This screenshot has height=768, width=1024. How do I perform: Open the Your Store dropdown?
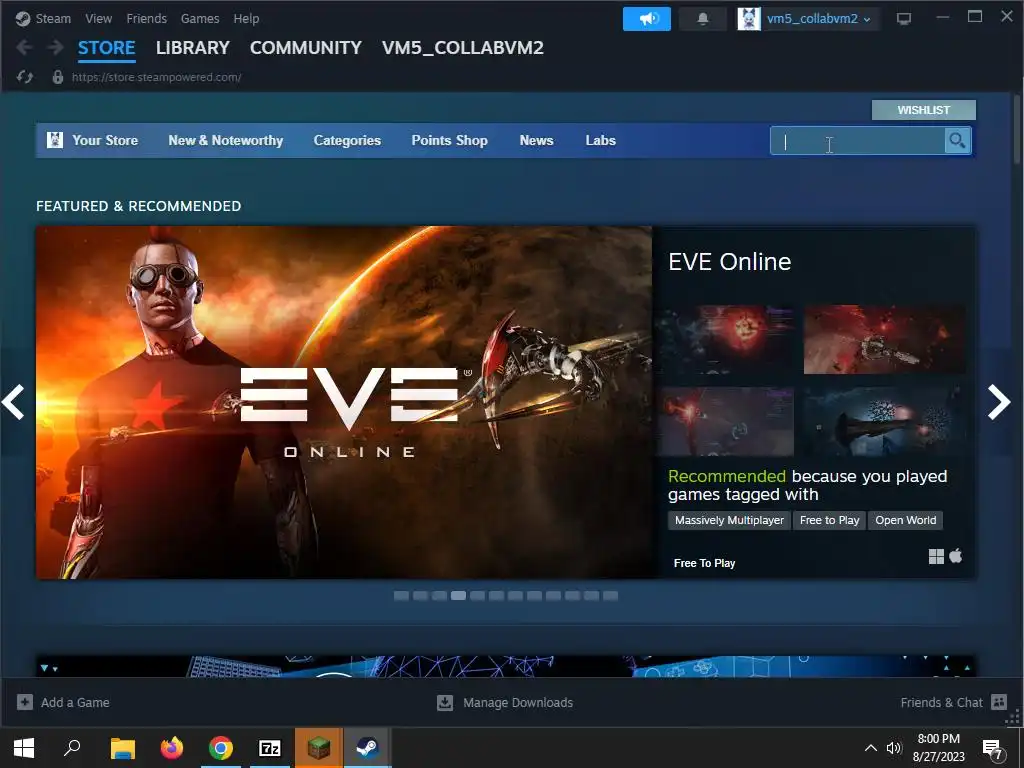click(x=104, y=140)
